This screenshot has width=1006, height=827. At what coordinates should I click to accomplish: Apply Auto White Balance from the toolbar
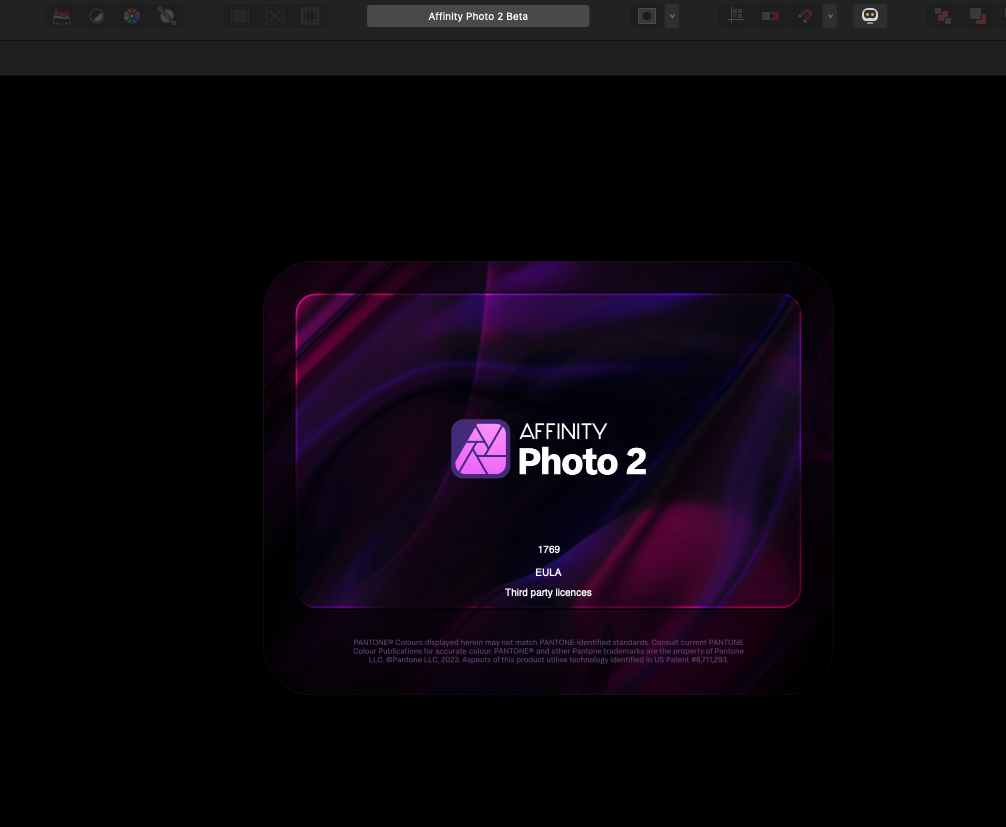click(167, 16)
